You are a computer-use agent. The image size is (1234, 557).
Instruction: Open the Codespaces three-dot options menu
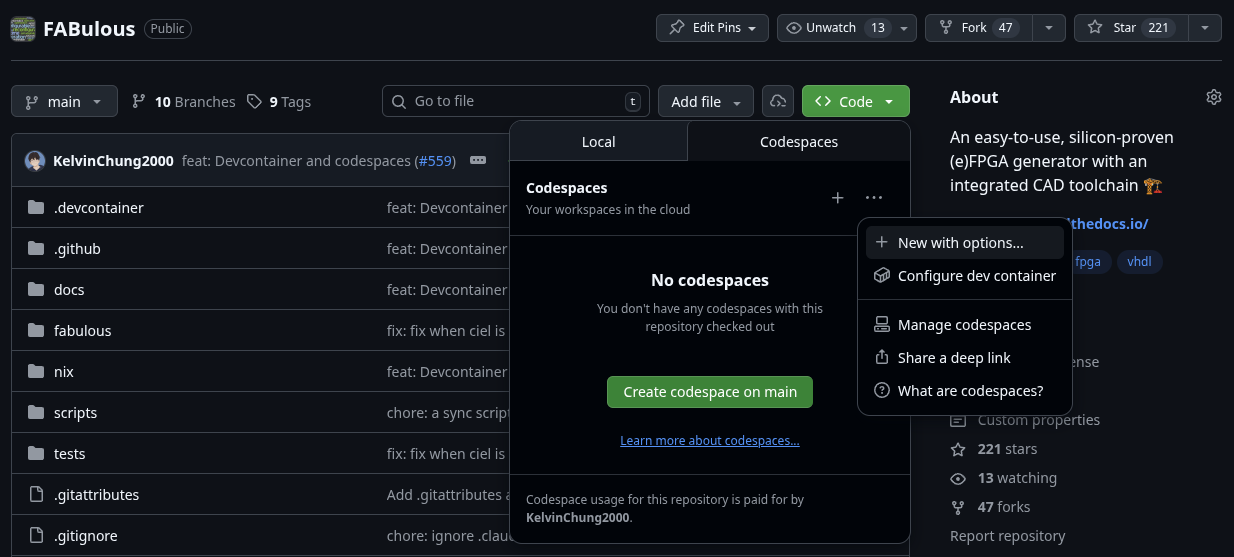click(874, 198)
